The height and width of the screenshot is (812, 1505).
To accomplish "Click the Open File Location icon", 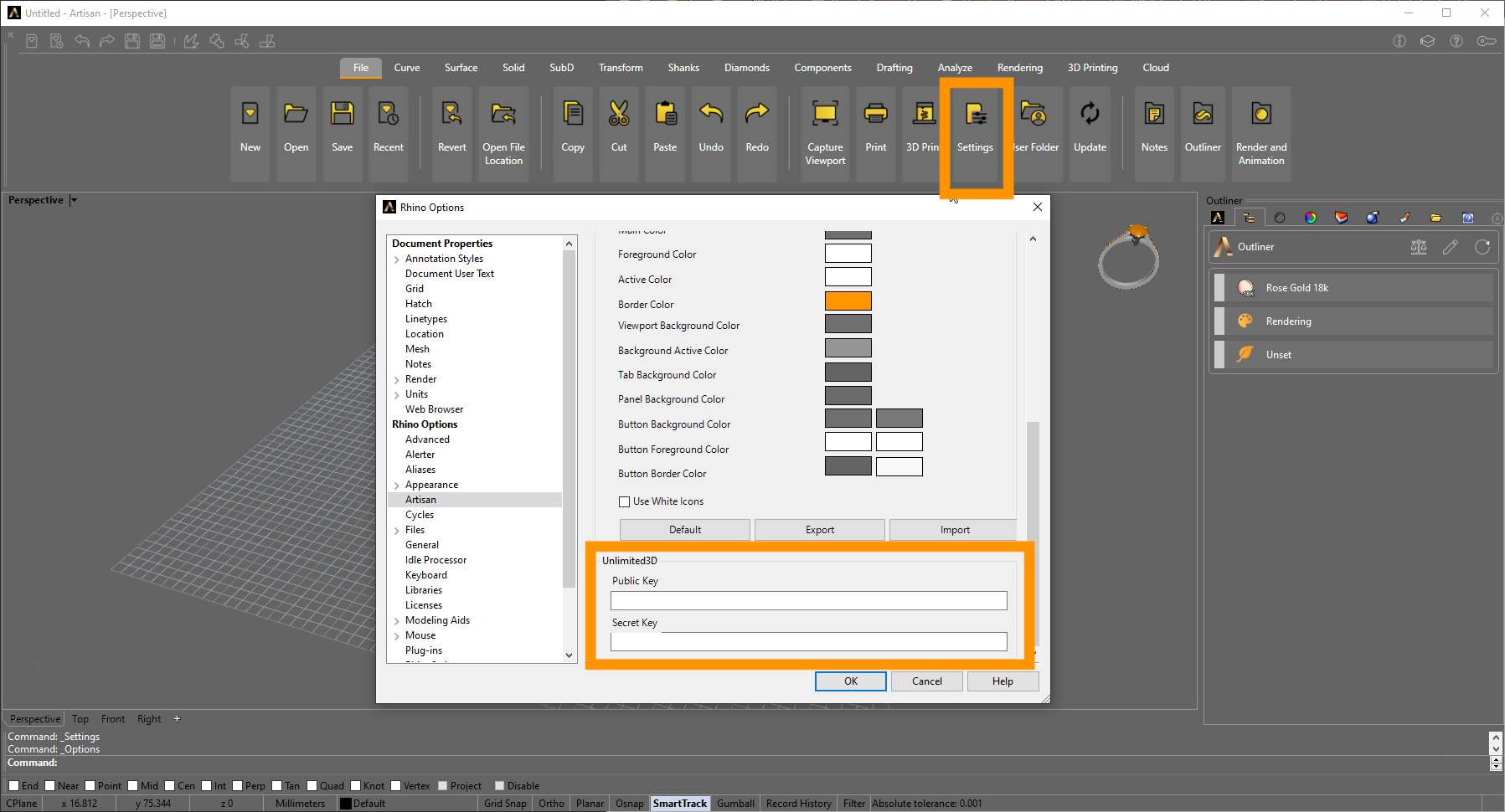I will pyautogui.click(x=503, y=115).
